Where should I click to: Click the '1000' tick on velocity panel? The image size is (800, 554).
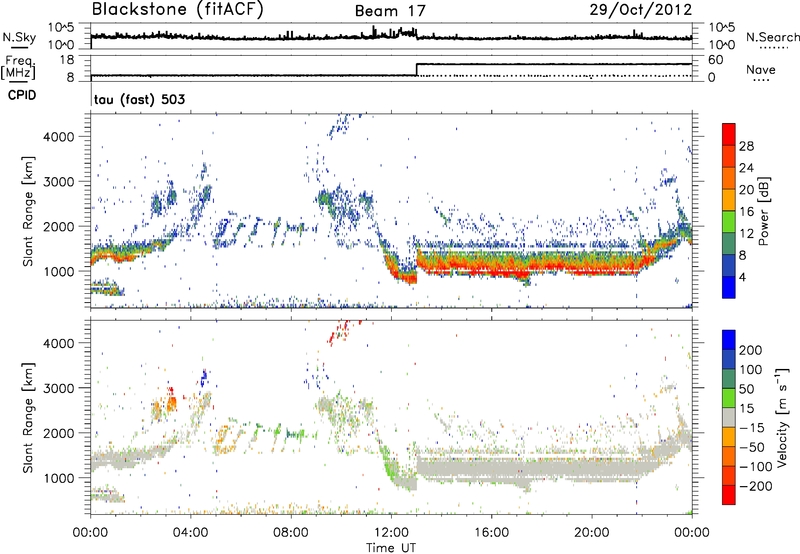pos(58,478)
